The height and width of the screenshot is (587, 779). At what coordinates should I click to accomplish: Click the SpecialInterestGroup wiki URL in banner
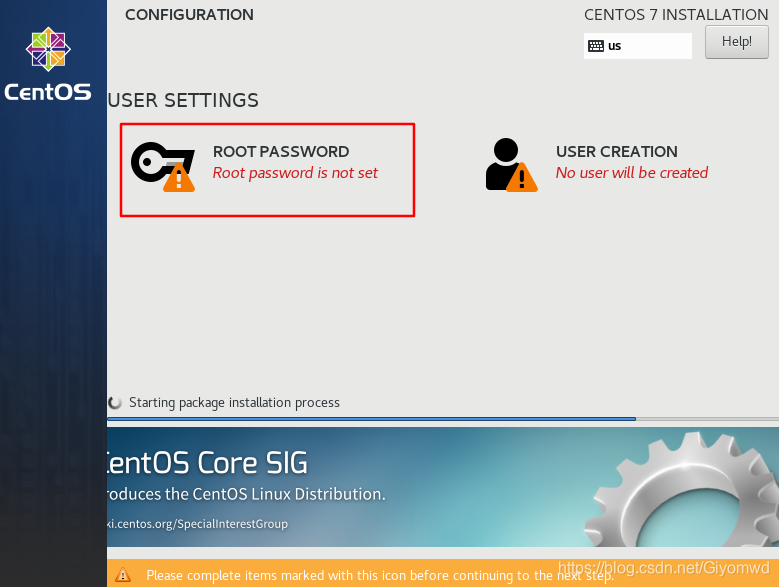(x=198, y=524)
